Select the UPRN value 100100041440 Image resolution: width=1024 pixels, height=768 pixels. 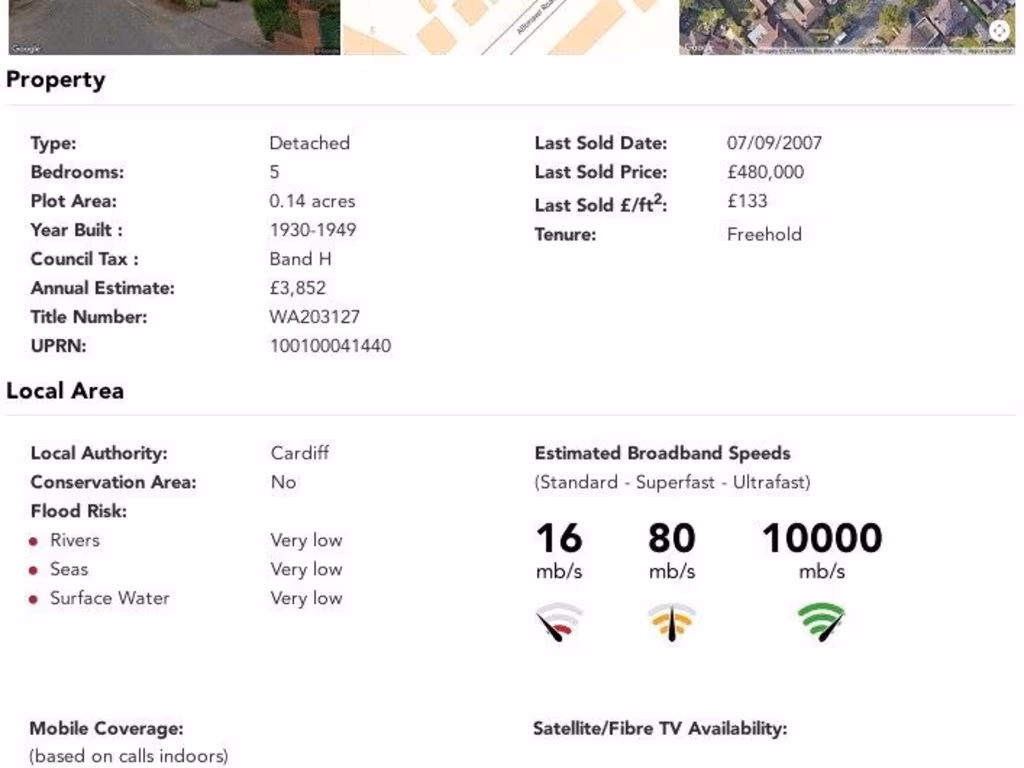click(x=330, y=345)
